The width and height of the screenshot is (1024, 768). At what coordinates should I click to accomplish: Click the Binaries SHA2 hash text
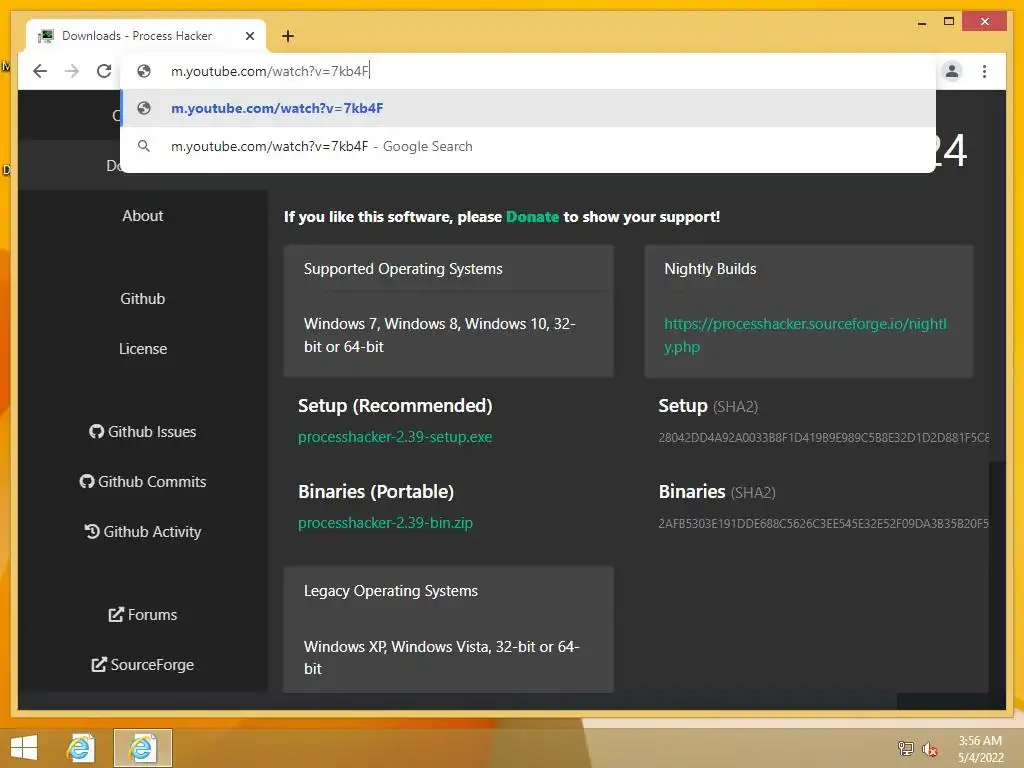[824, 524]
